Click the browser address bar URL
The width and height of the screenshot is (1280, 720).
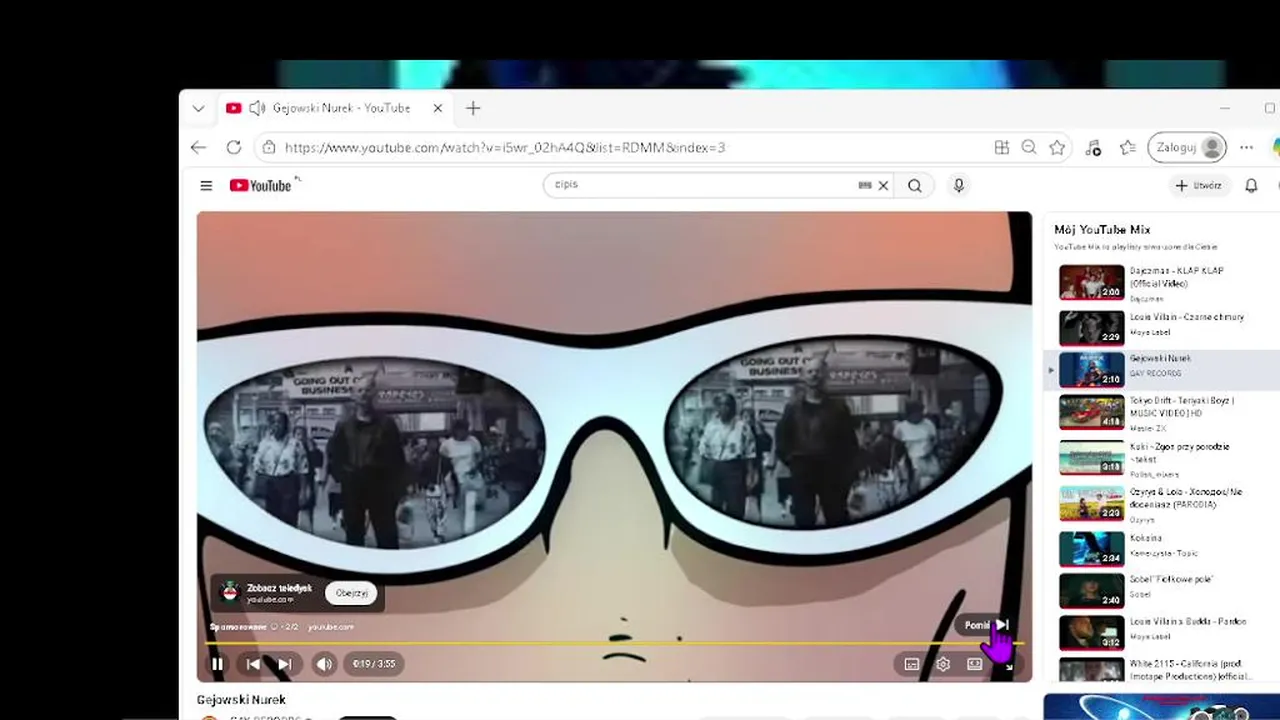tap(505, 147)
